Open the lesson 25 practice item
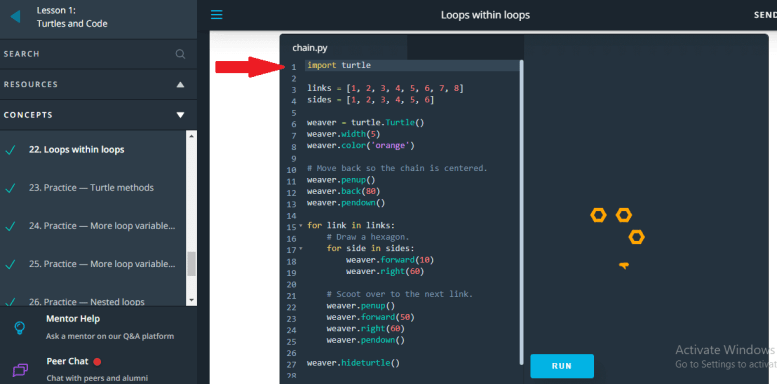 102,264
